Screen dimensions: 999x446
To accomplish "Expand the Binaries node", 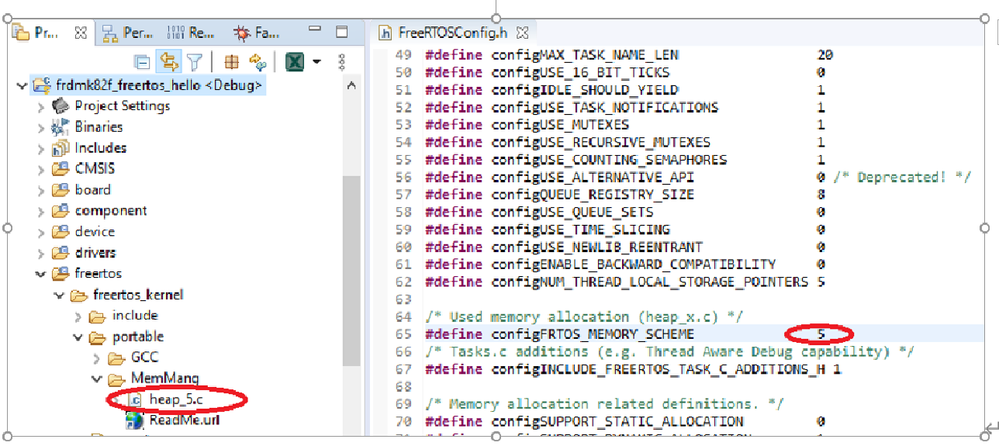I will [41, 127].
